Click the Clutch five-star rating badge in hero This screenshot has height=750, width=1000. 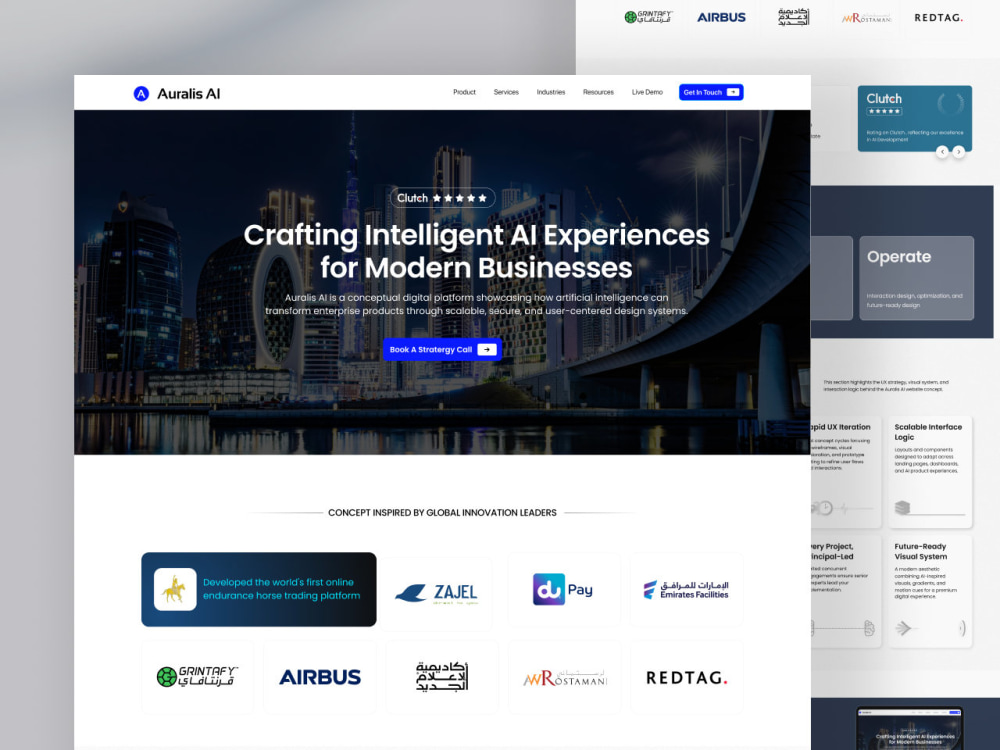[443, 198]
